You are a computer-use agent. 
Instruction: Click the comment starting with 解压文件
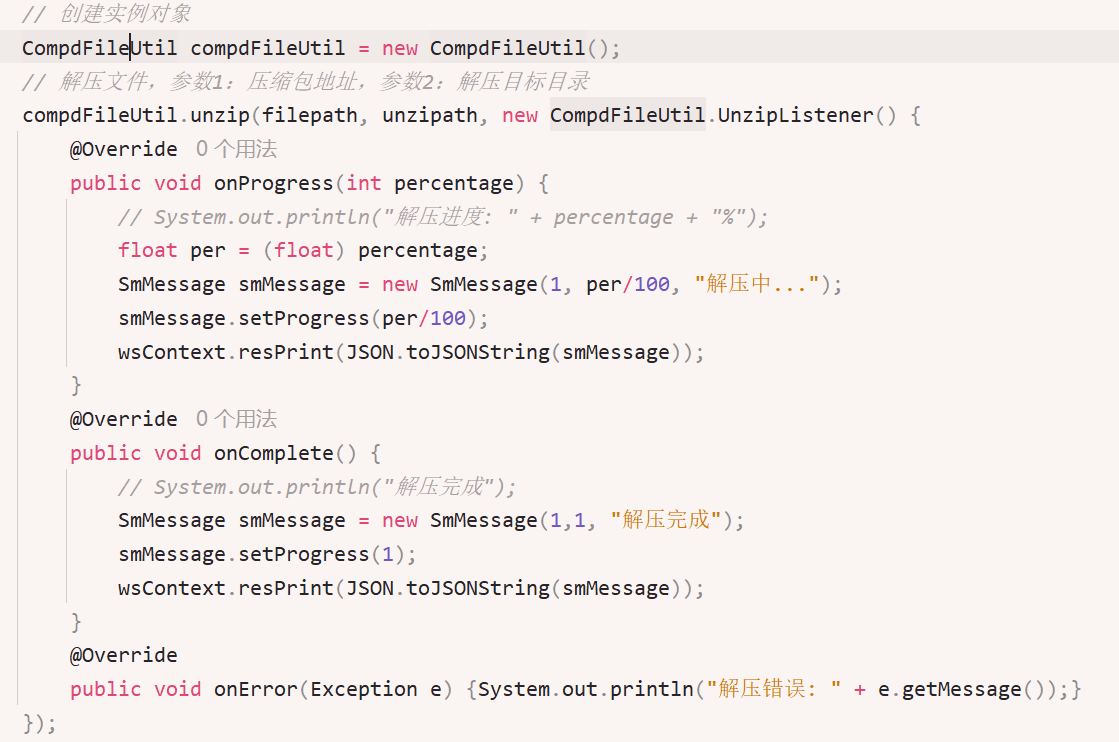click(x=306, y=82)
